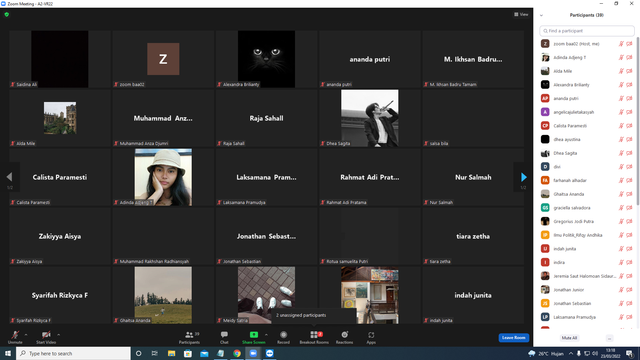Toggle video icon for Ghaitsa Ananda in list
Viewport: 640px width, 360px height.
629,194
